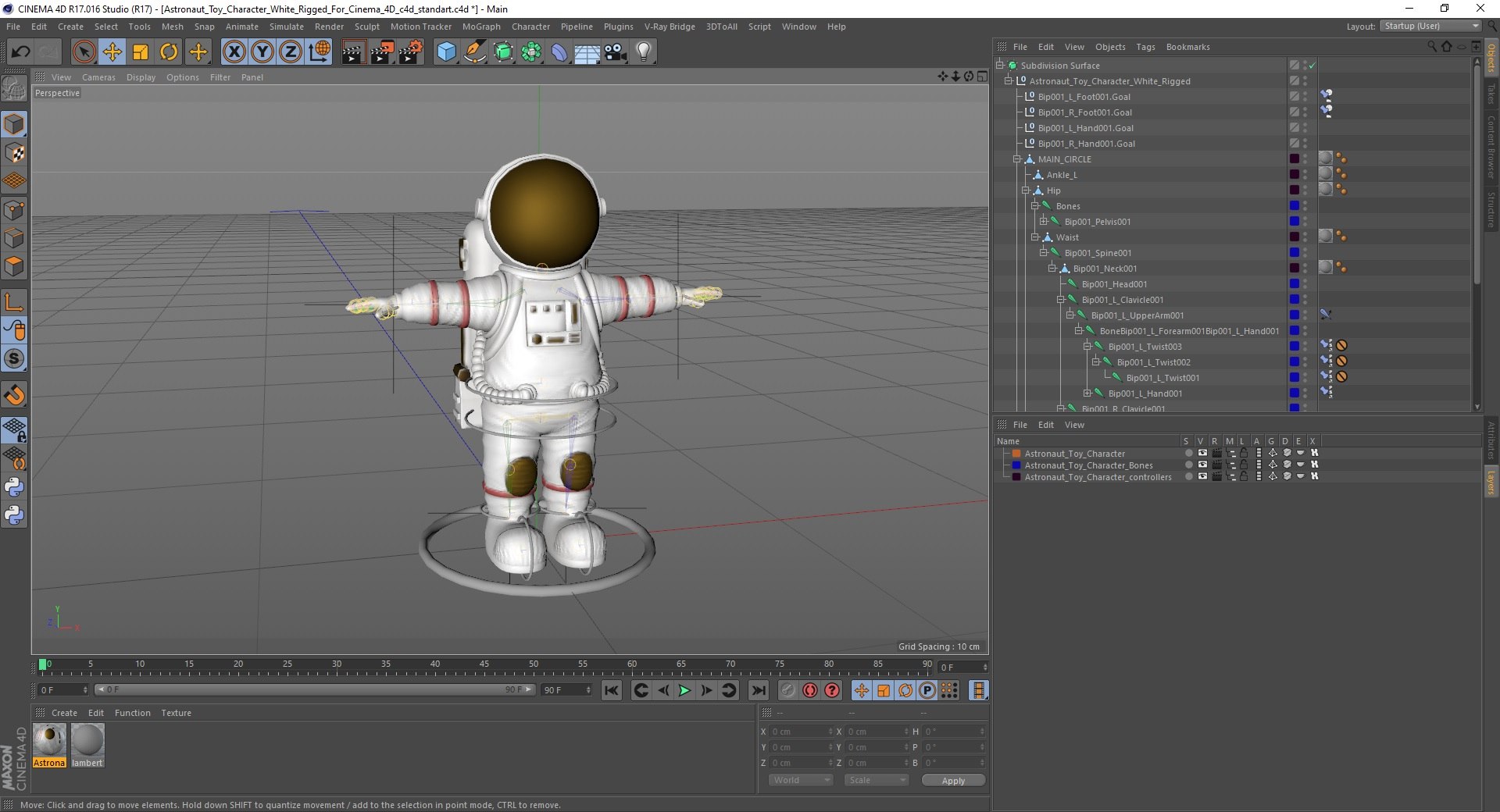Collapse the MAIN_CIRCLE hierarchy
The height and width of the screenshot is (812, 1500).
1017,159
